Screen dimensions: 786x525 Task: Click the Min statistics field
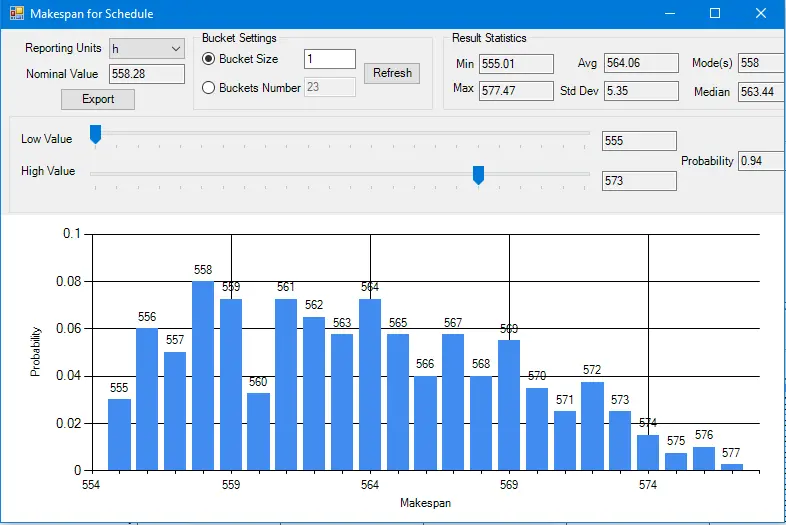(x=516, y=64)
